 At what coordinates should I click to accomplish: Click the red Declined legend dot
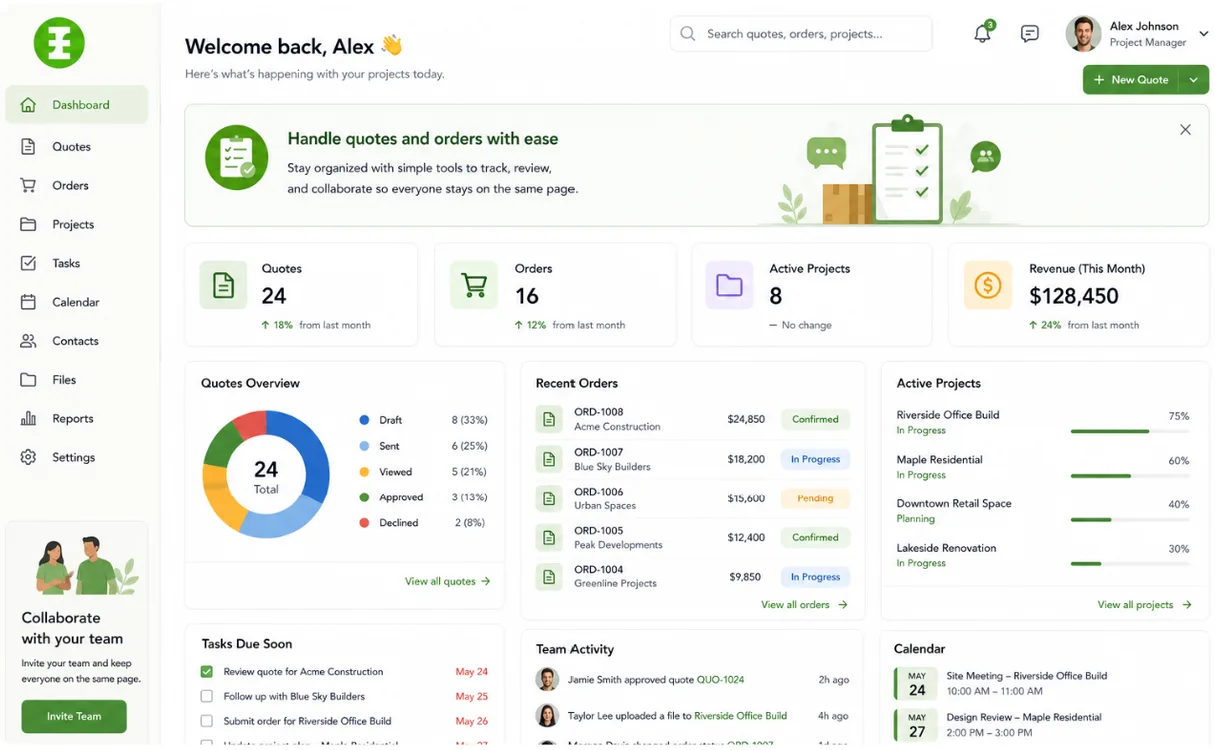(x=364, y=523)
